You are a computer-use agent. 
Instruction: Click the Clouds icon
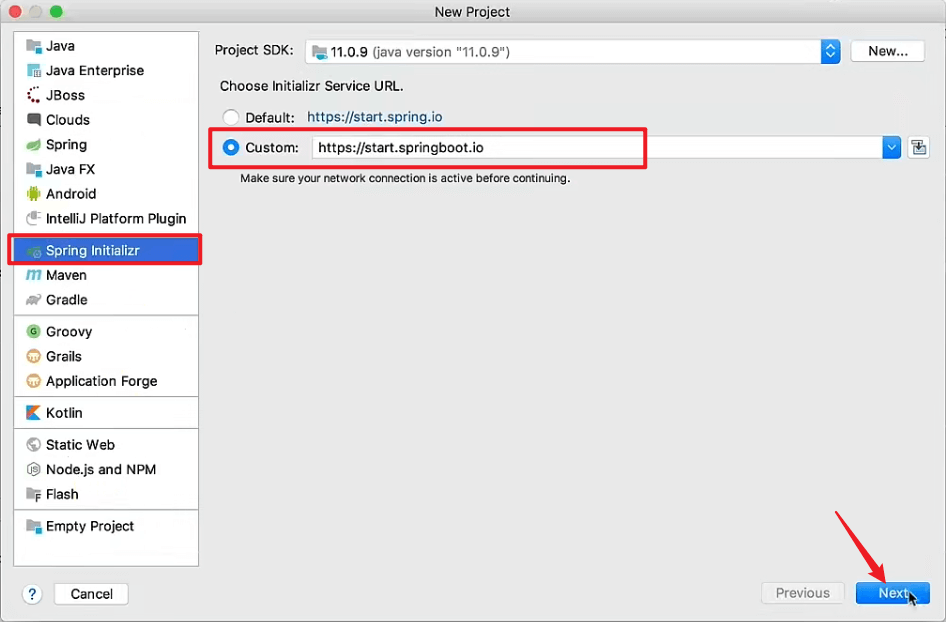(34, 119)
